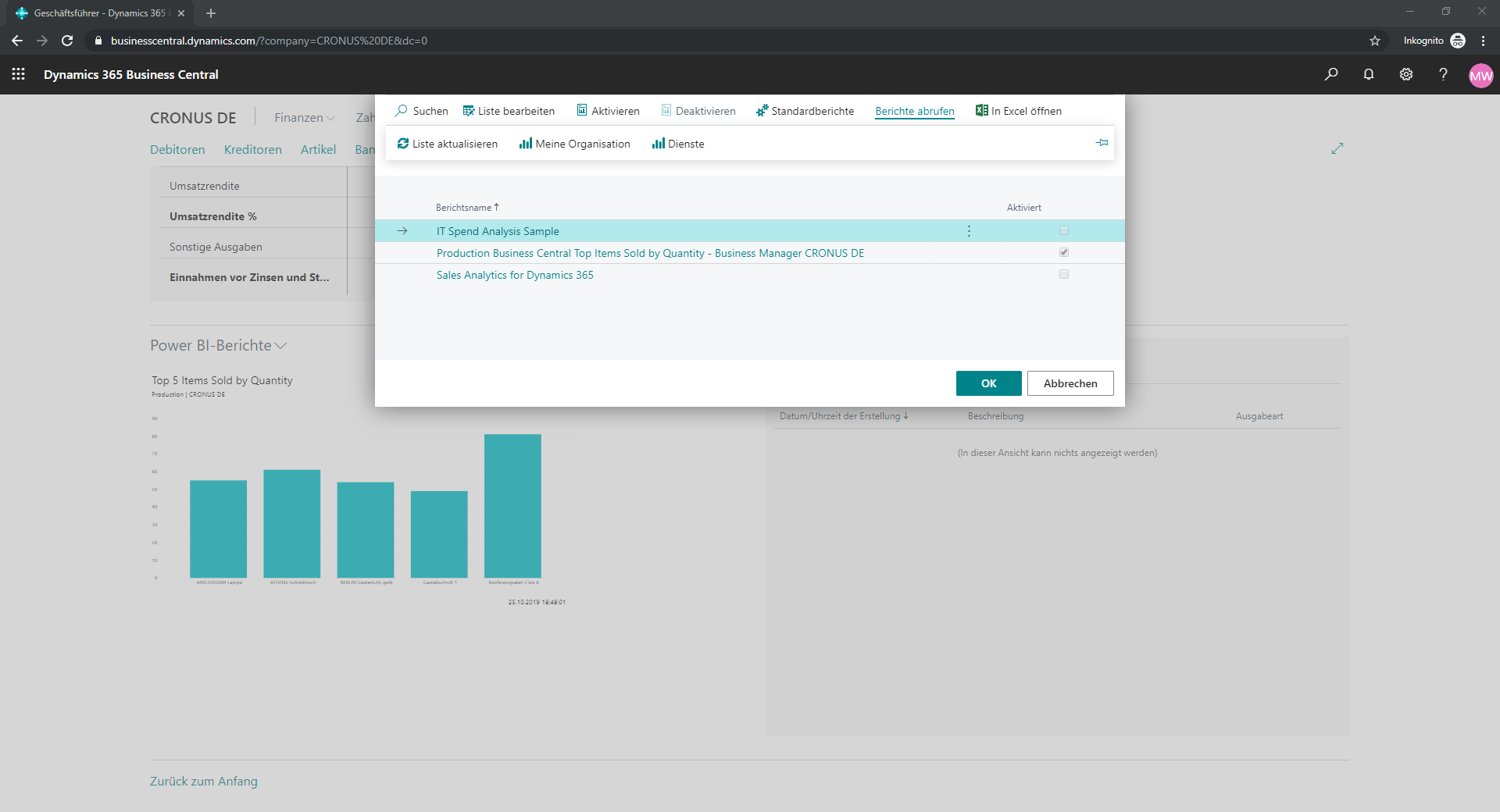Click In Excel öffnen
This screenshot has height=812, width=1500.
coord(1018,111)
